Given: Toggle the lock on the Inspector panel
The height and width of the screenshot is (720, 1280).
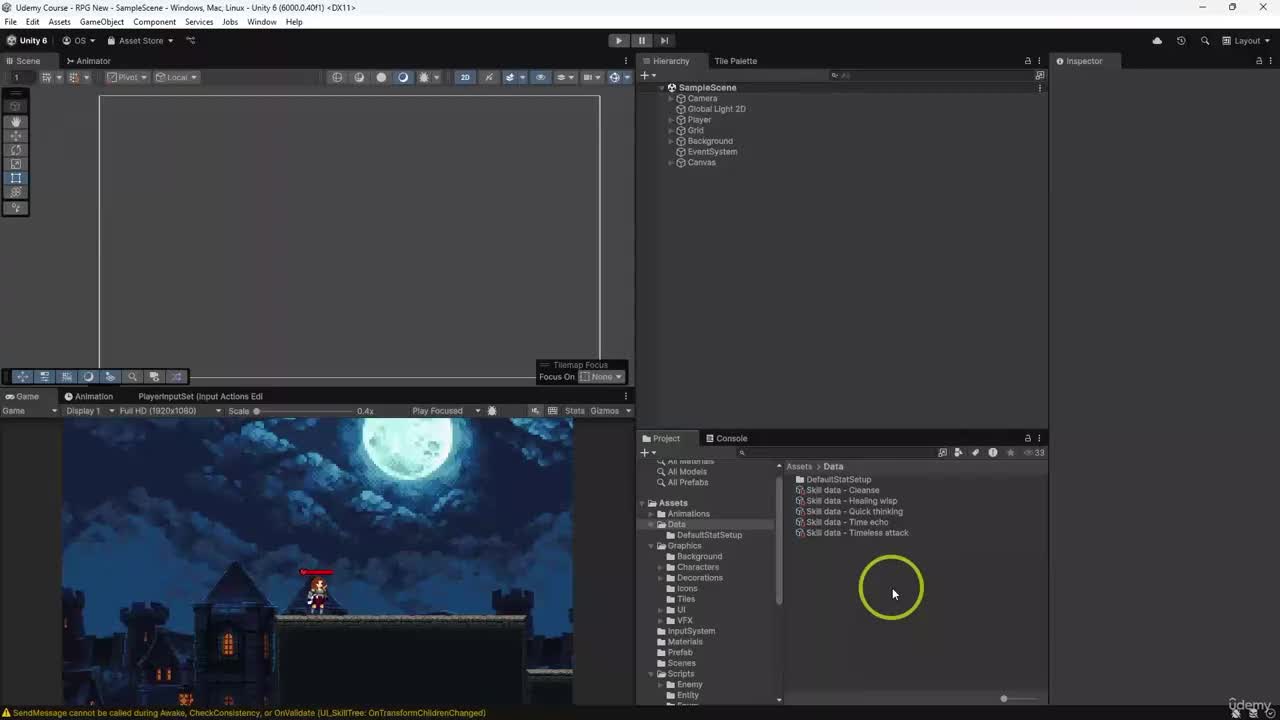Looking at the screenshot, I should pyautogui.click(x=1258, y=61).
